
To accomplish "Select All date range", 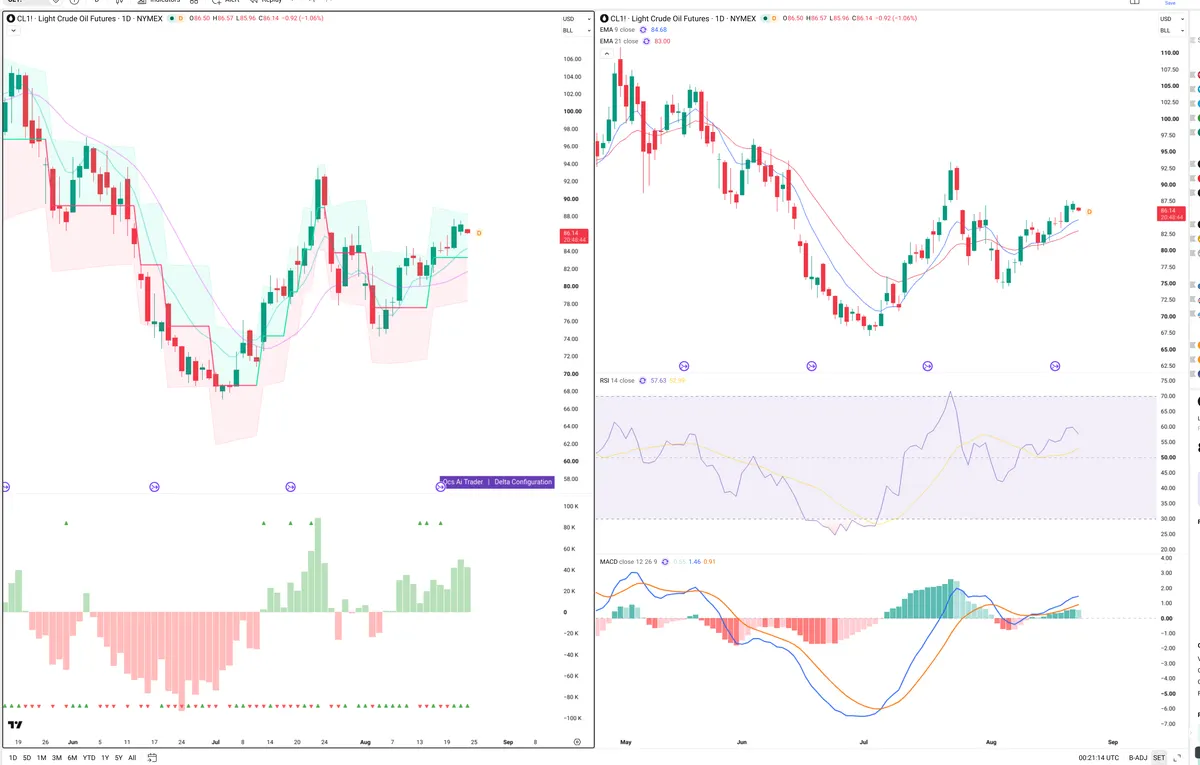I will point(132,758).
